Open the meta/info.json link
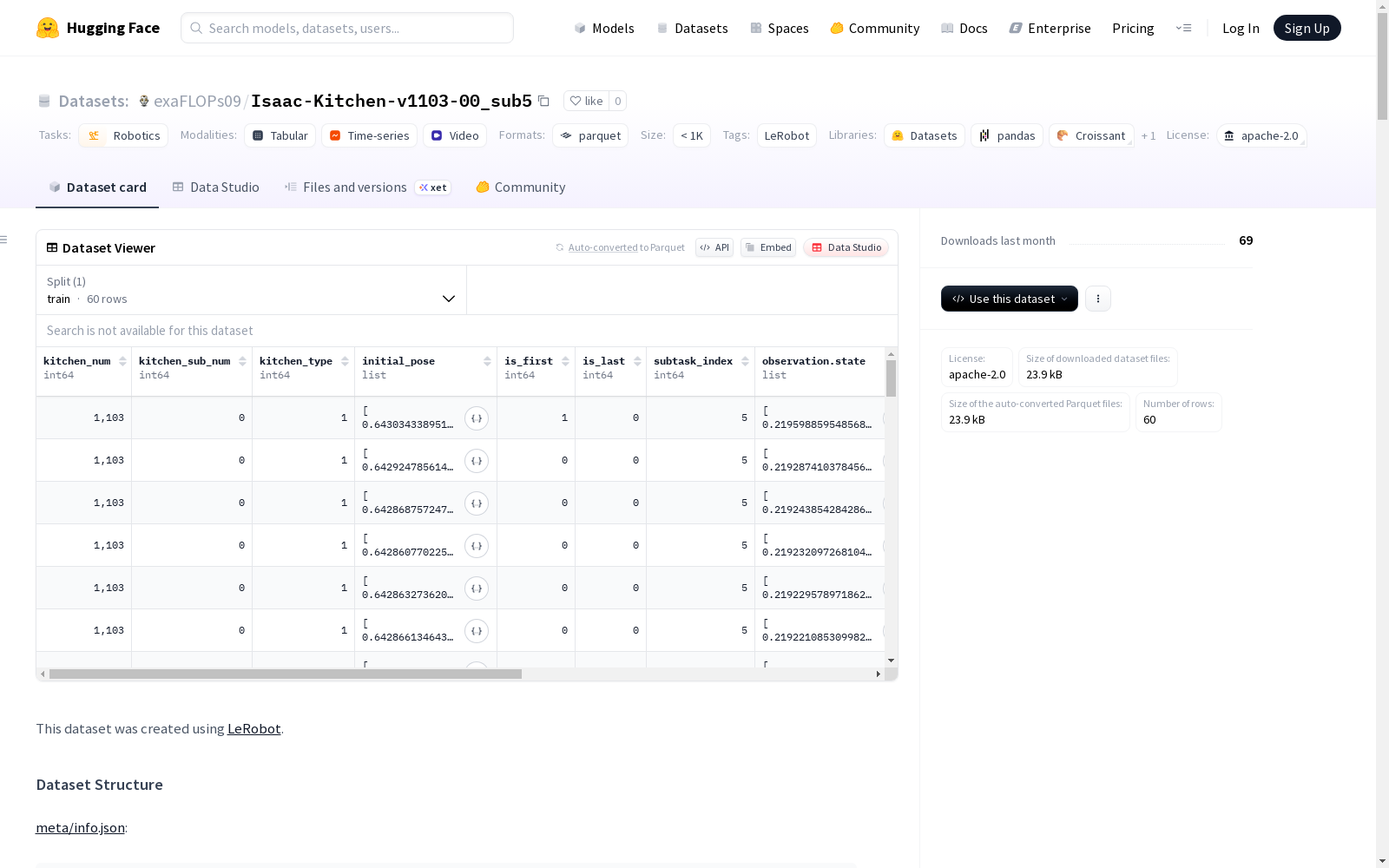Image resolution: width=1389 pixels, height=868 pixels. (x=80, y=827)
